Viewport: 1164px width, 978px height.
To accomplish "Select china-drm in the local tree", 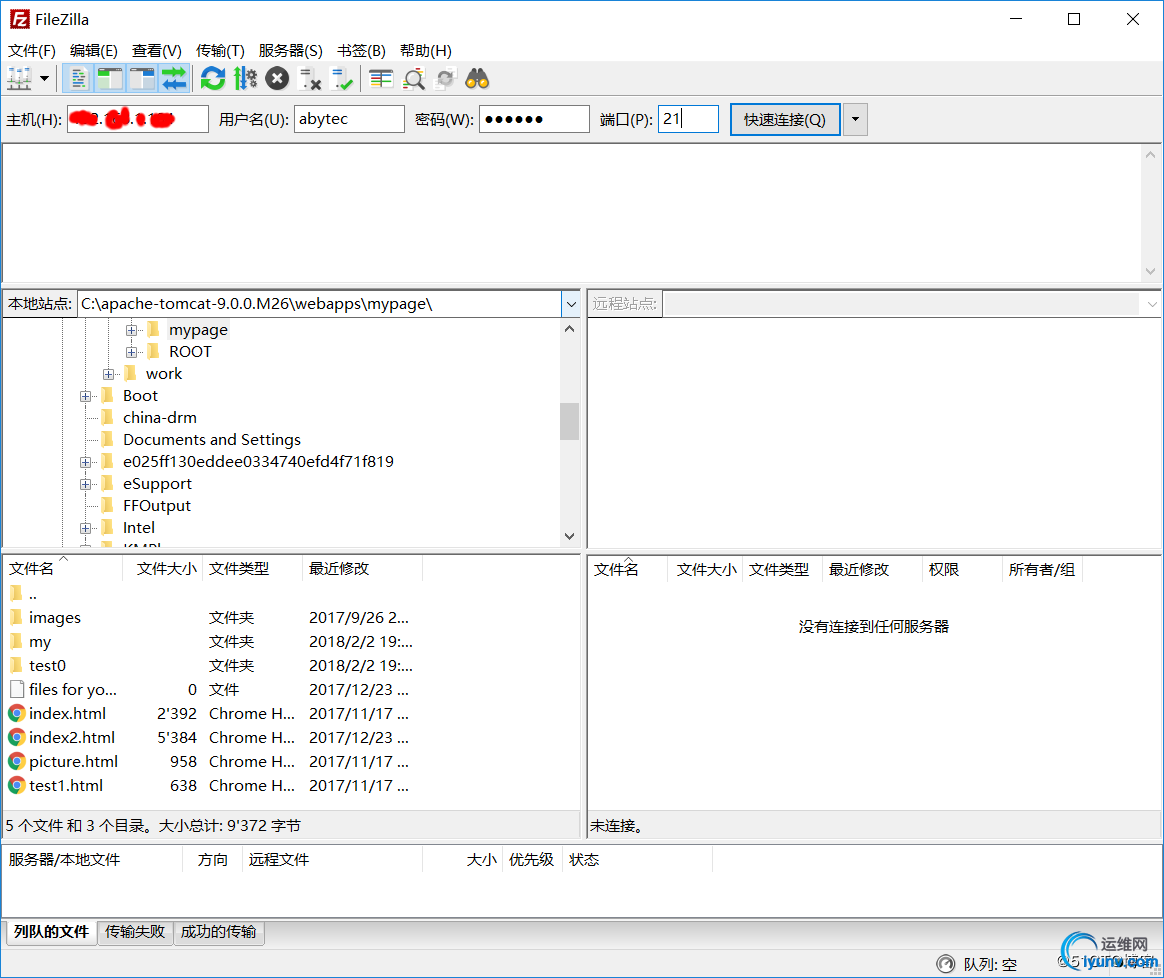I will pos(160,417).
